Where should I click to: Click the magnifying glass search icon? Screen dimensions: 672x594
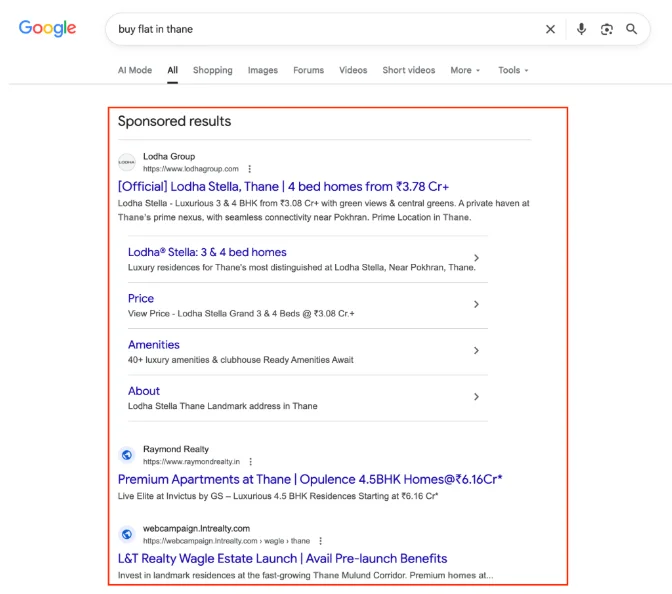pyautogui.click(x=631, y=29)
